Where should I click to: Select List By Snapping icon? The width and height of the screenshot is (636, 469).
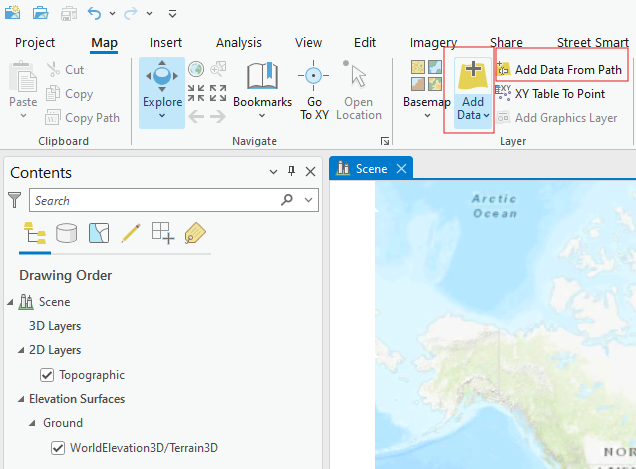coord(162,234)
